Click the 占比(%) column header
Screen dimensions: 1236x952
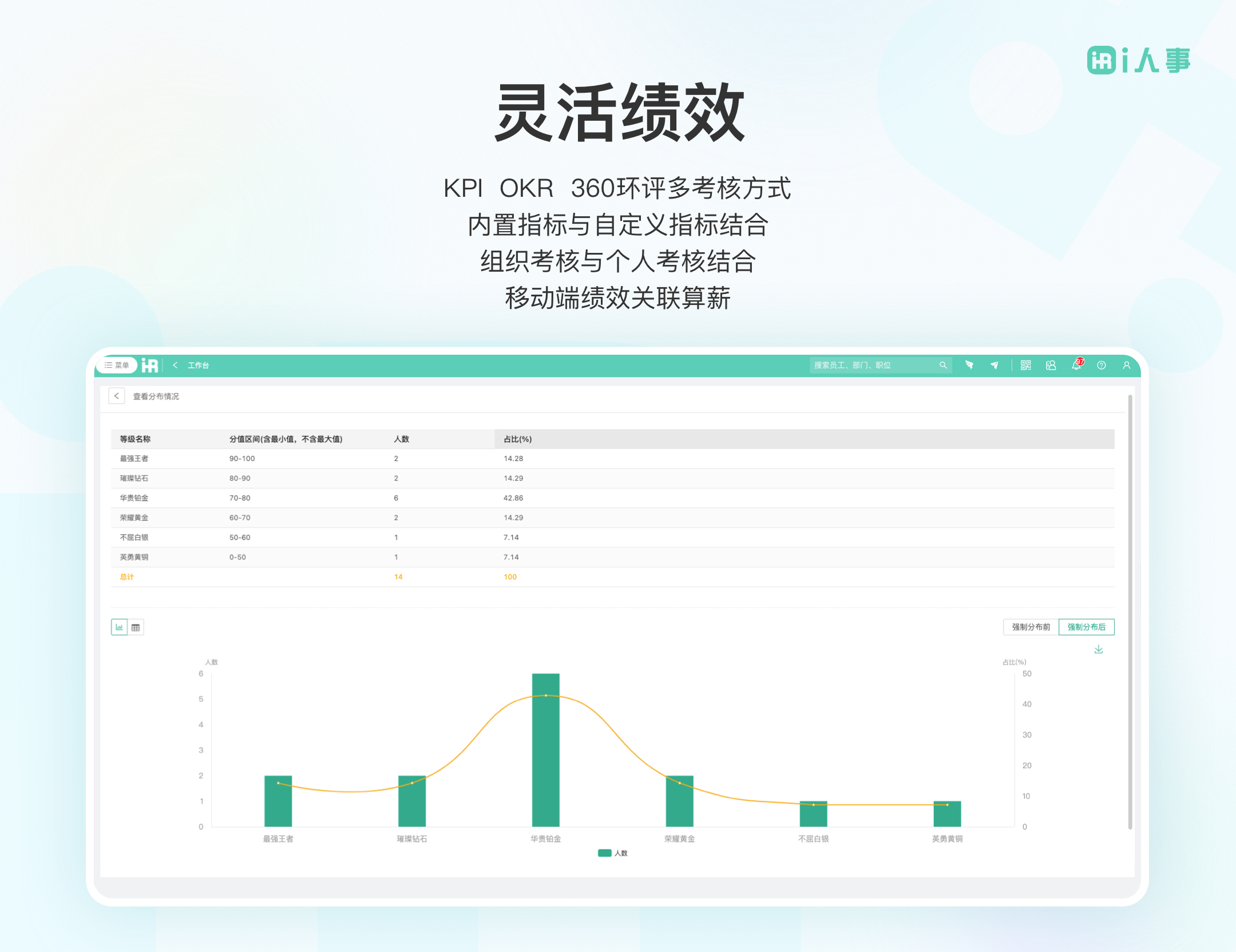[x=518, y=439]
